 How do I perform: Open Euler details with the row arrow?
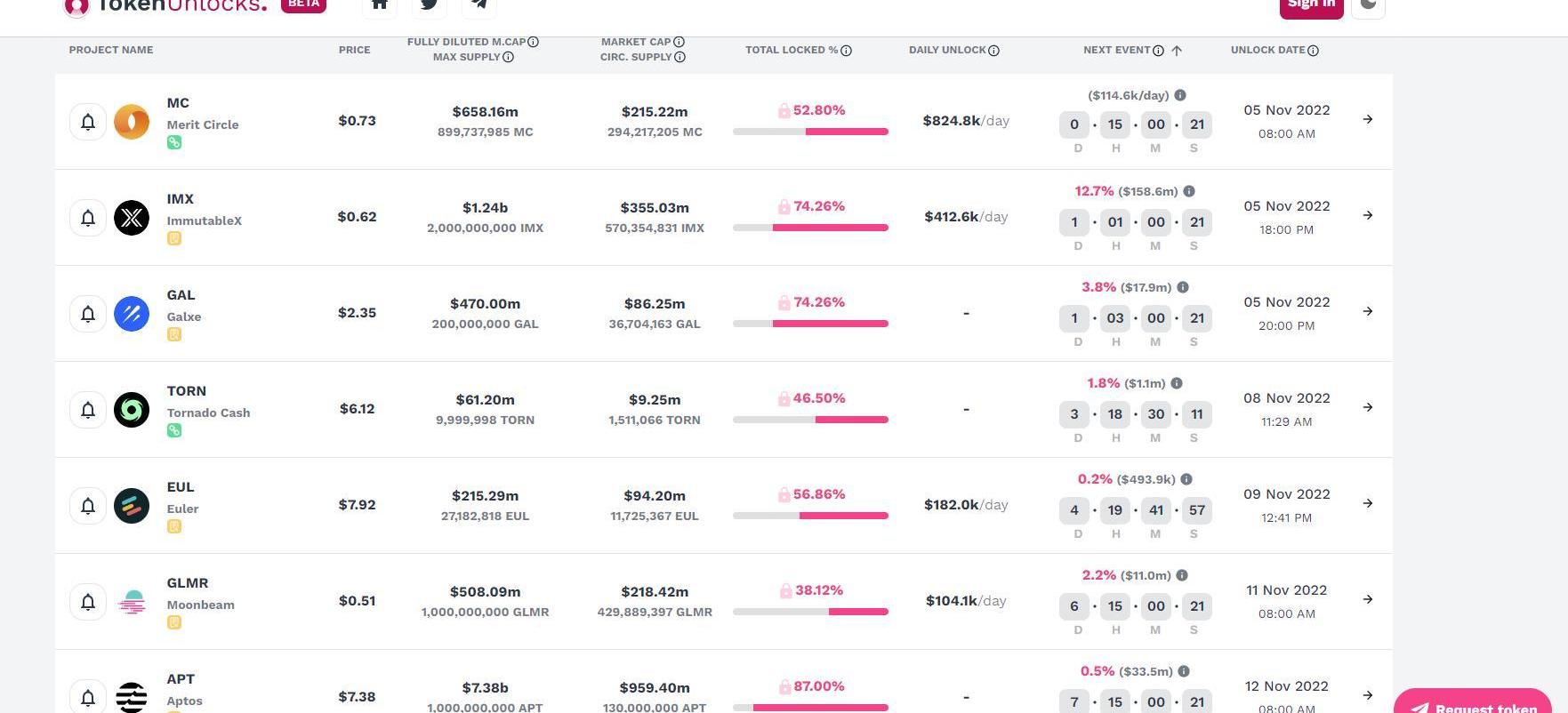coord(1368,503)
